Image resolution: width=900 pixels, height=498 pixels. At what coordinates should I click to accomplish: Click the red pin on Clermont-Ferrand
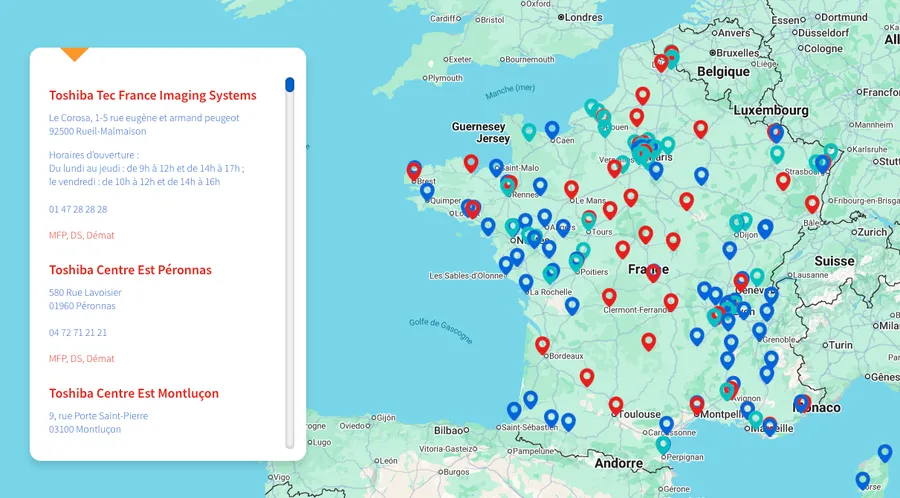point(609,296)
